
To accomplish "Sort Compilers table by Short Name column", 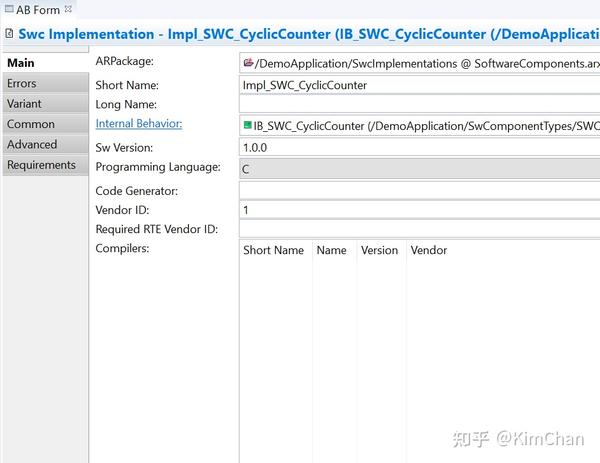I will pyautogui.click(x=274, y=250).
